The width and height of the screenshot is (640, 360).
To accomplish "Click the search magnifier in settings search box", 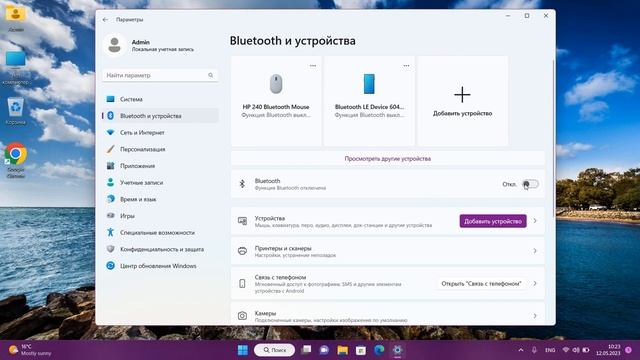I will 211,75.
